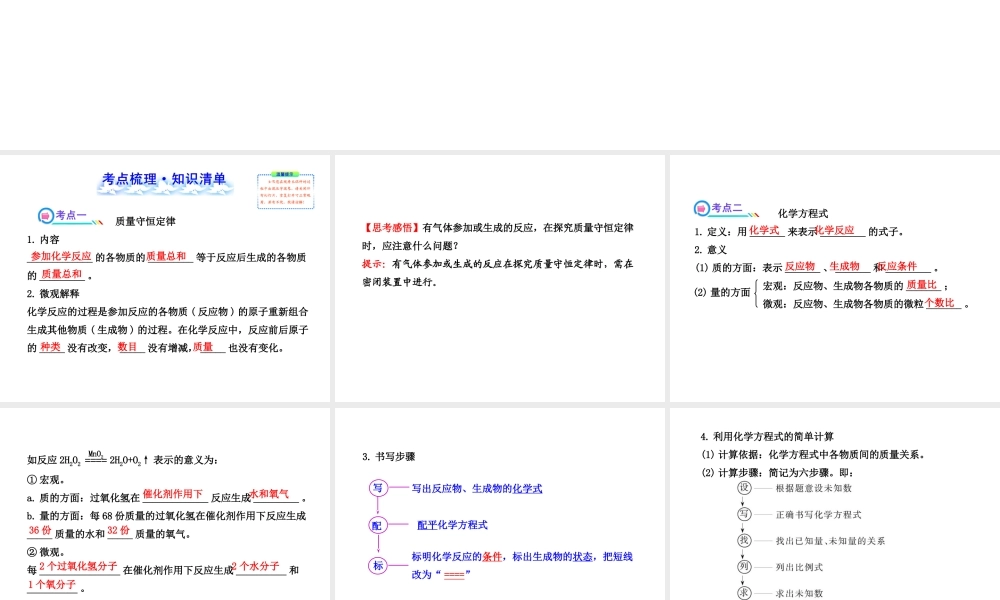Image resolution: width=1000 pixels, height=600 pixels.
Task: Click the heading 4. 利用化学方程式的简单计算
Action: pyautogui.click(x=767, y=436)
